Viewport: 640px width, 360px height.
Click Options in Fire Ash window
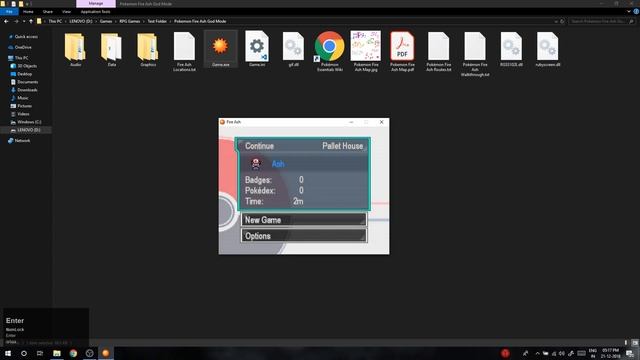[x=304, y=236]
